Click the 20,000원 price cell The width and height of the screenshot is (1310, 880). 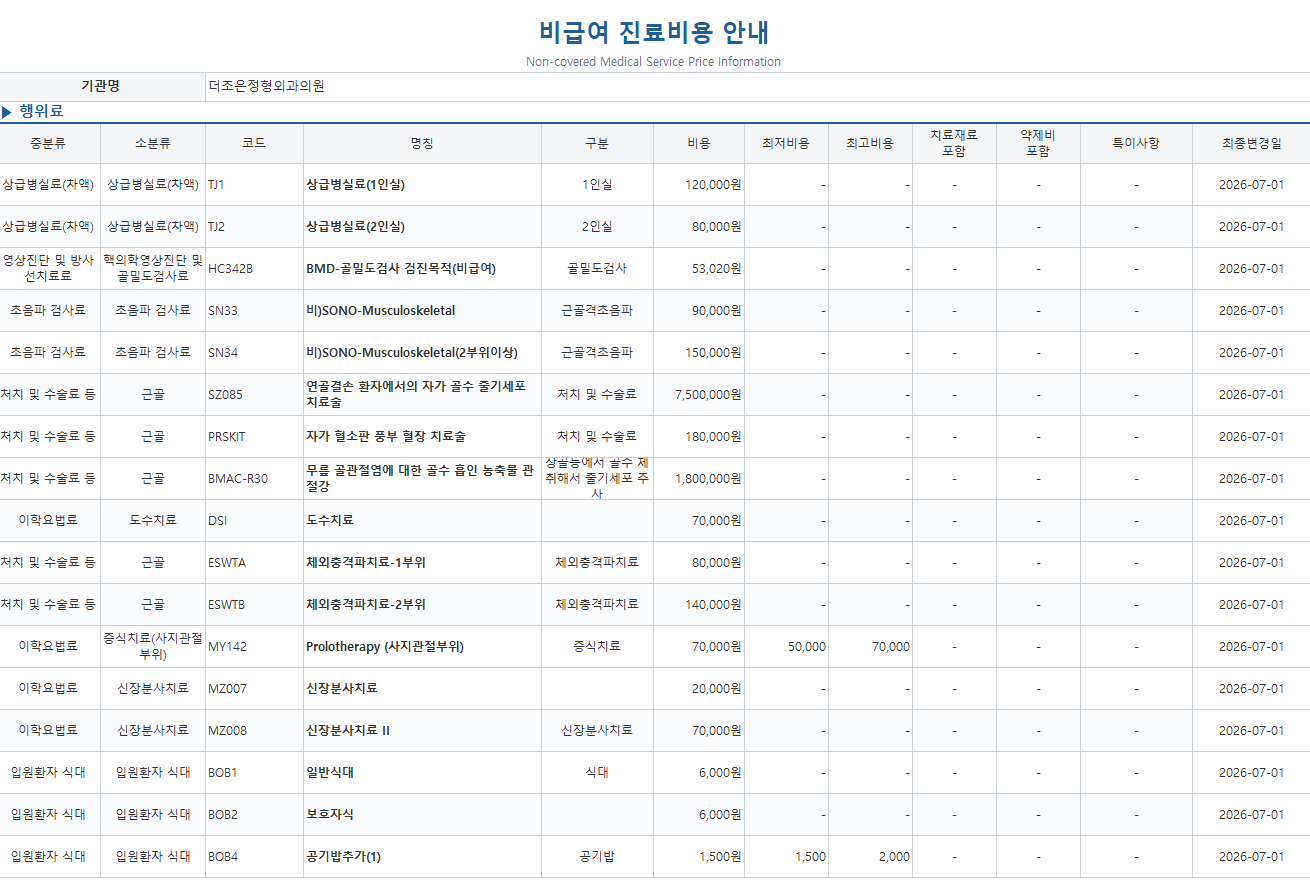coord(699,689)
